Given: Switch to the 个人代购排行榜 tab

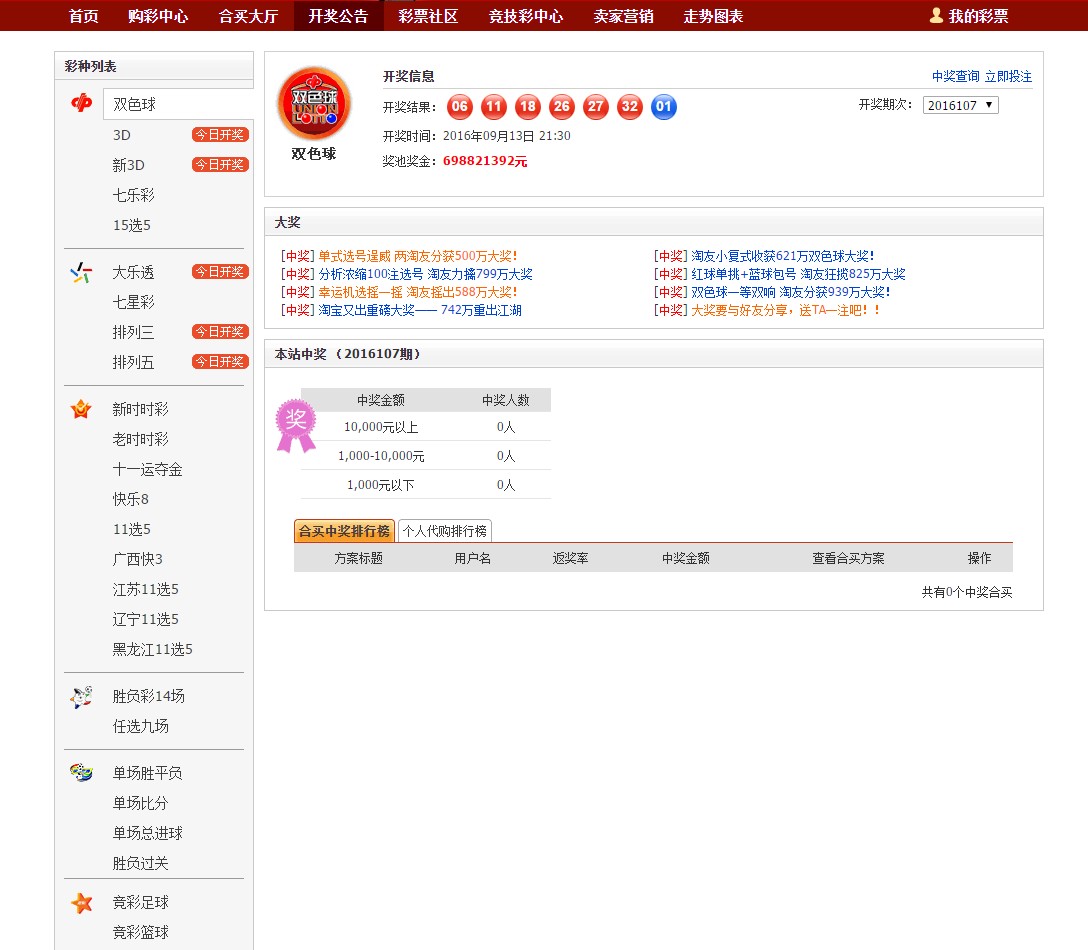Looking at the screenshot, I should tap(445, 531).
